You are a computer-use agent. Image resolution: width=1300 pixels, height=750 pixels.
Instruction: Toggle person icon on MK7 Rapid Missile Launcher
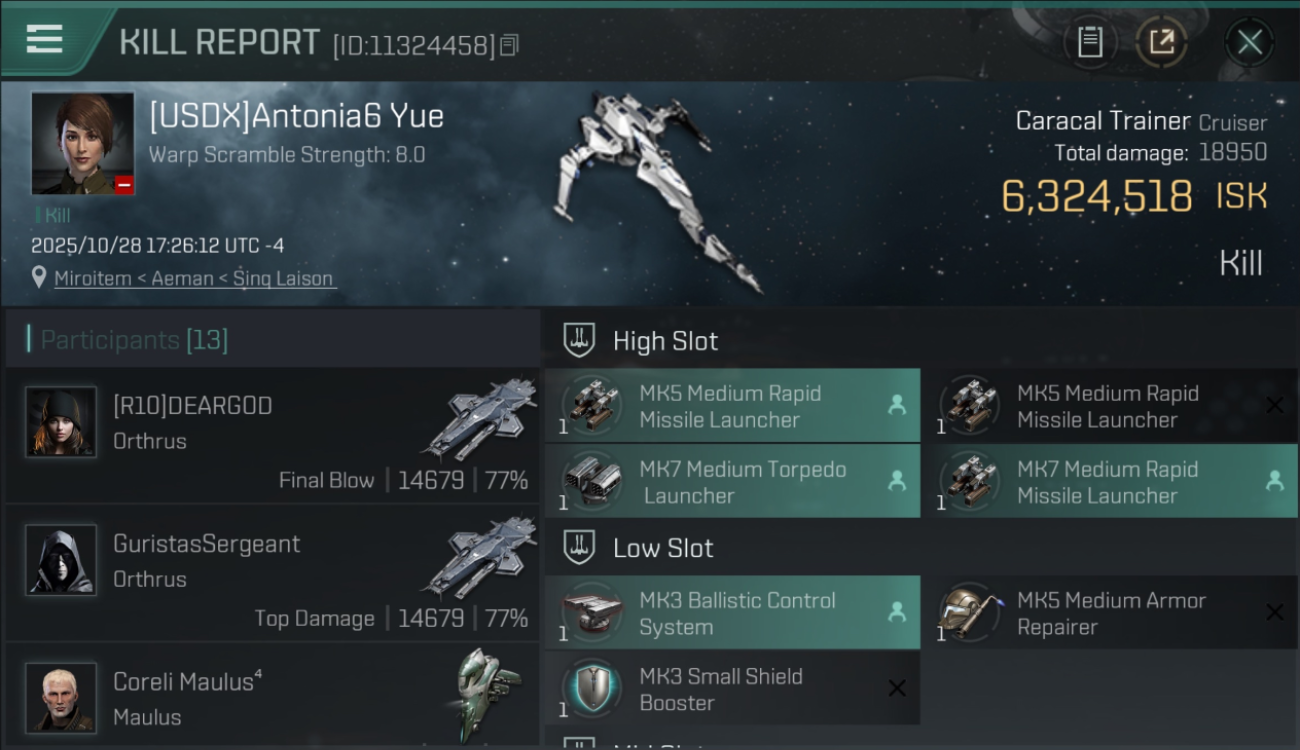tap(1274, 481)
